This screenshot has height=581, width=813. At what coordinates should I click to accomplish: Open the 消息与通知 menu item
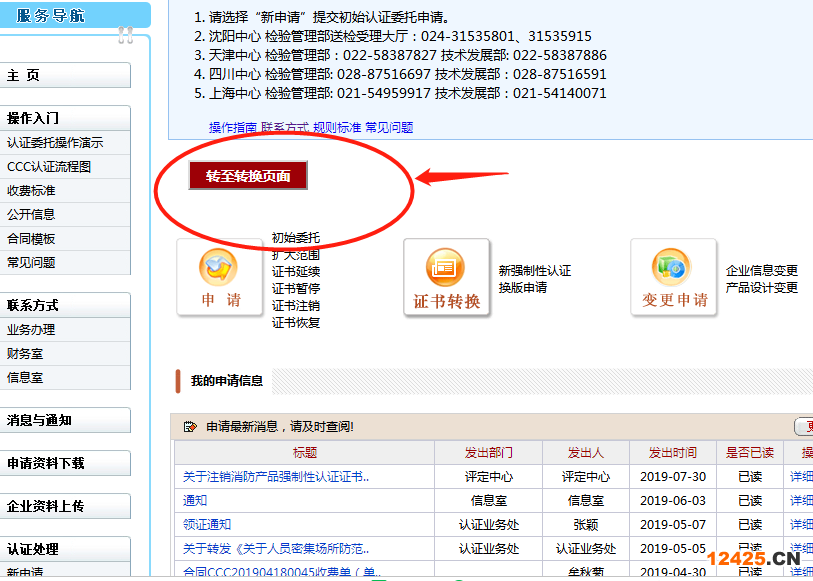(65, 421)
